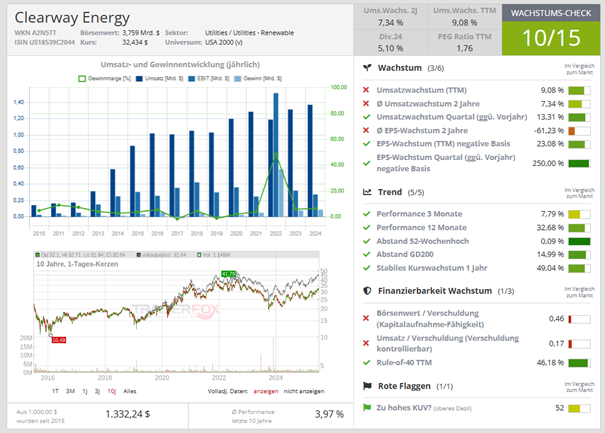Viewport: 605px width, 433px height.
Task: Toggle the volladjustiert indicator in chart header
Action: [x=161, y=255]
